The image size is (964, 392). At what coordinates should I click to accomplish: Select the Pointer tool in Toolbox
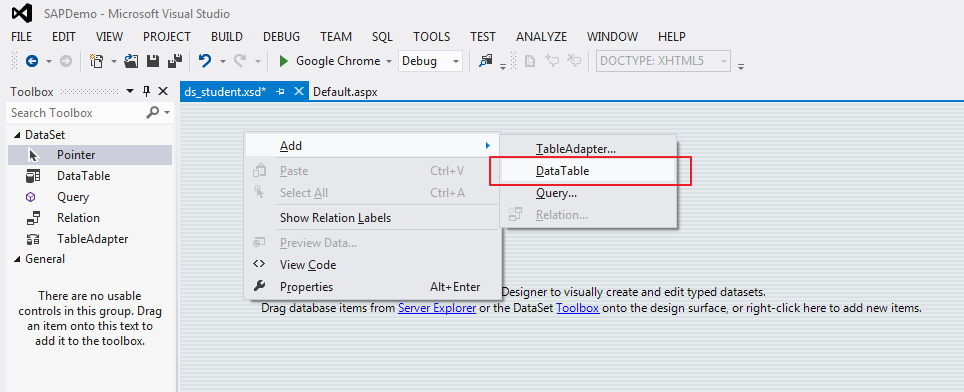[x=90, y=155]
